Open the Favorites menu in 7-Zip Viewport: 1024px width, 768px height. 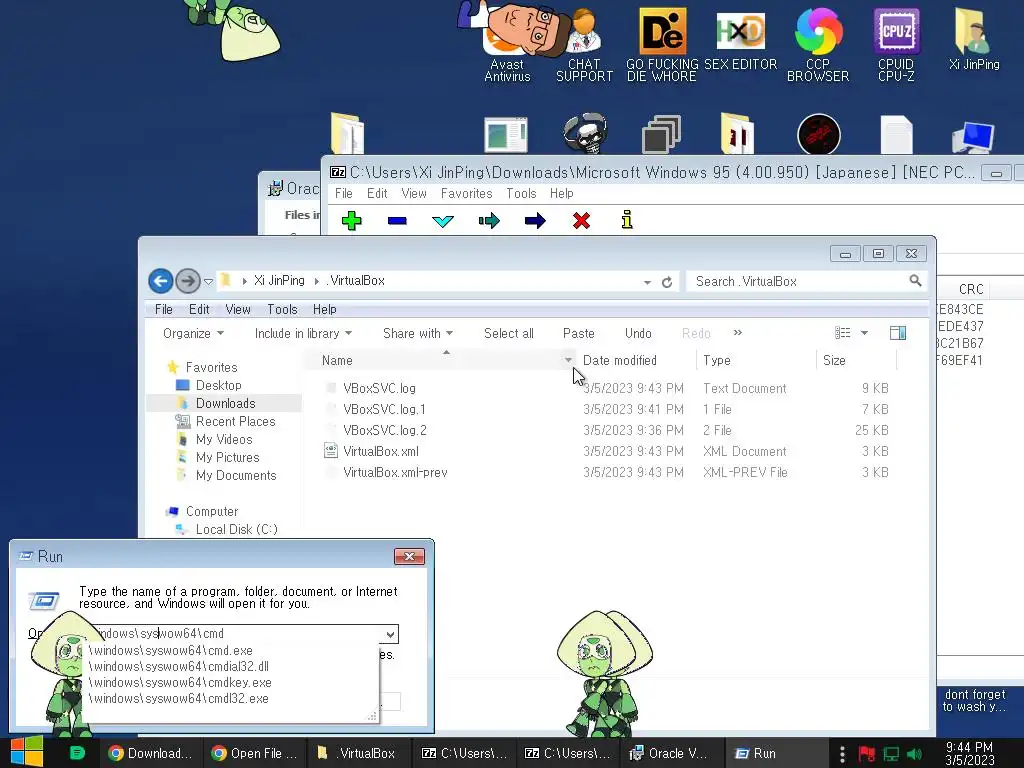[466, 193]
